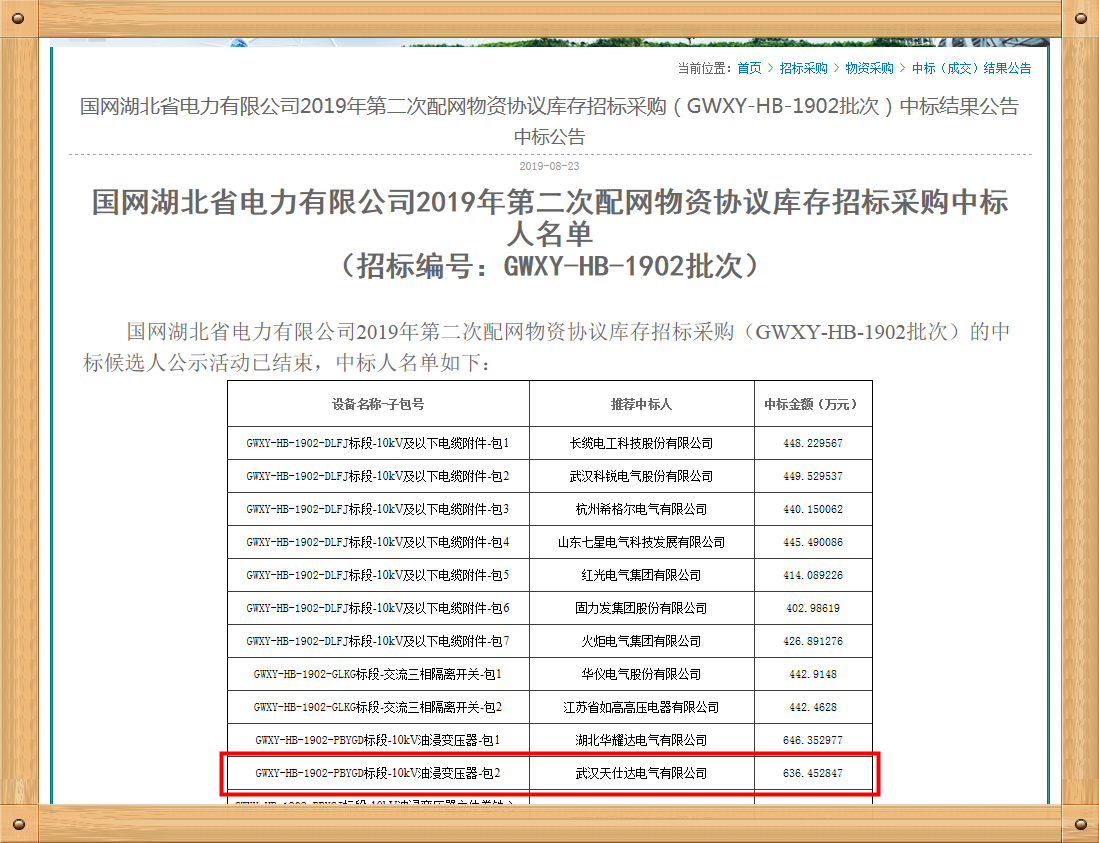Image resolution: width=1099 pixels, height=843 pixels.
Task: Select cell 交流三相隔离开关-包2
Action: coord(378,707)
